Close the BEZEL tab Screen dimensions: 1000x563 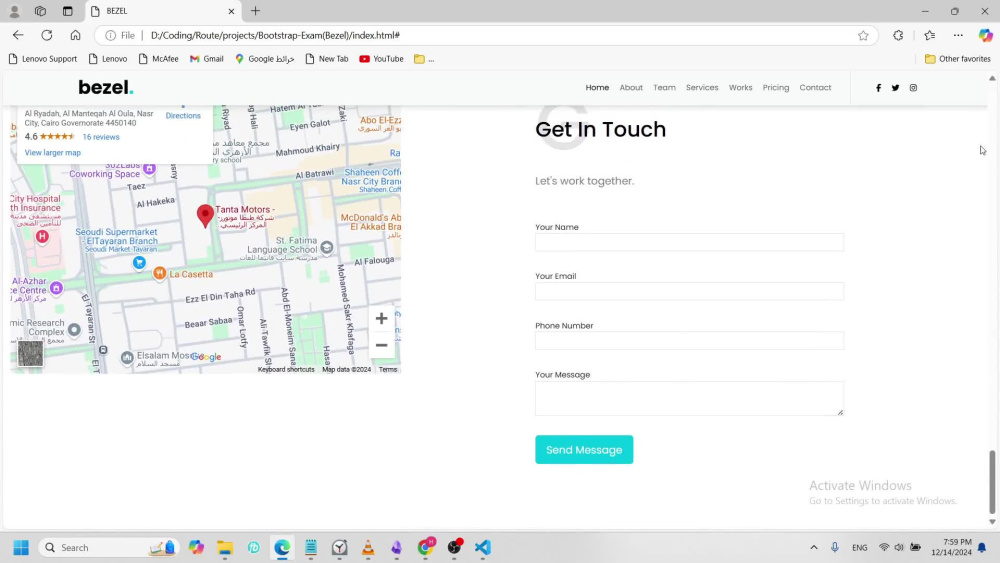click(x=231, y=11)
